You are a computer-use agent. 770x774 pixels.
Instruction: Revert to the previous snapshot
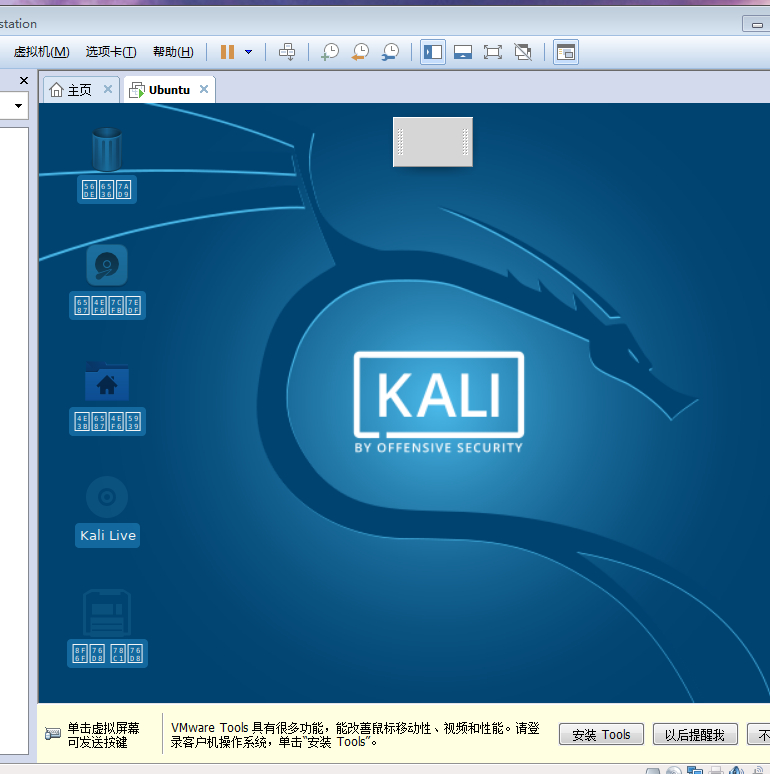click(360, 52)
